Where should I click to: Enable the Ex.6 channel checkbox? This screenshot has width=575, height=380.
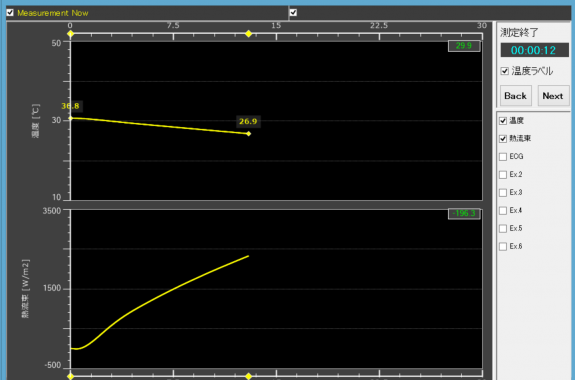[503, 246]
